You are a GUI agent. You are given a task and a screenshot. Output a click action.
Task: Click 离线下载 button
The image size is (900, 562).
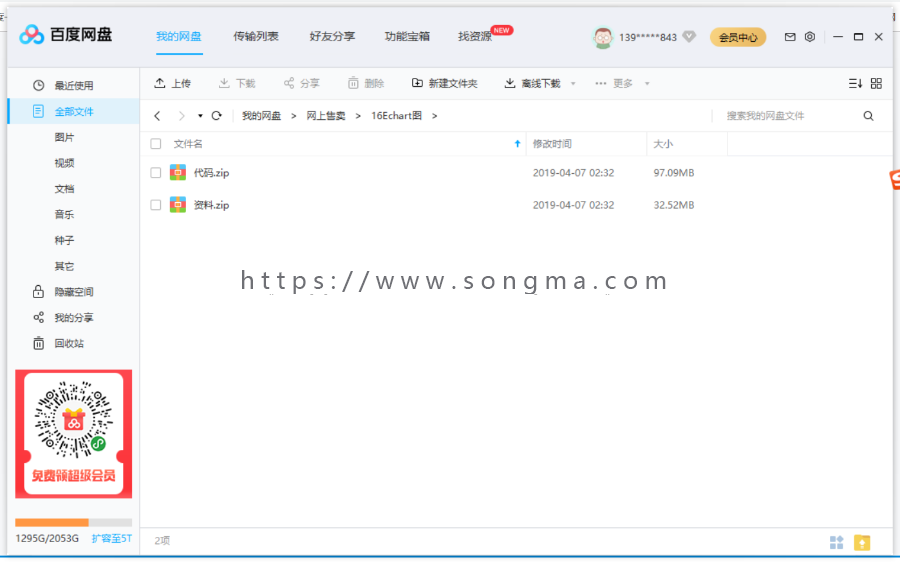point(532,83)
